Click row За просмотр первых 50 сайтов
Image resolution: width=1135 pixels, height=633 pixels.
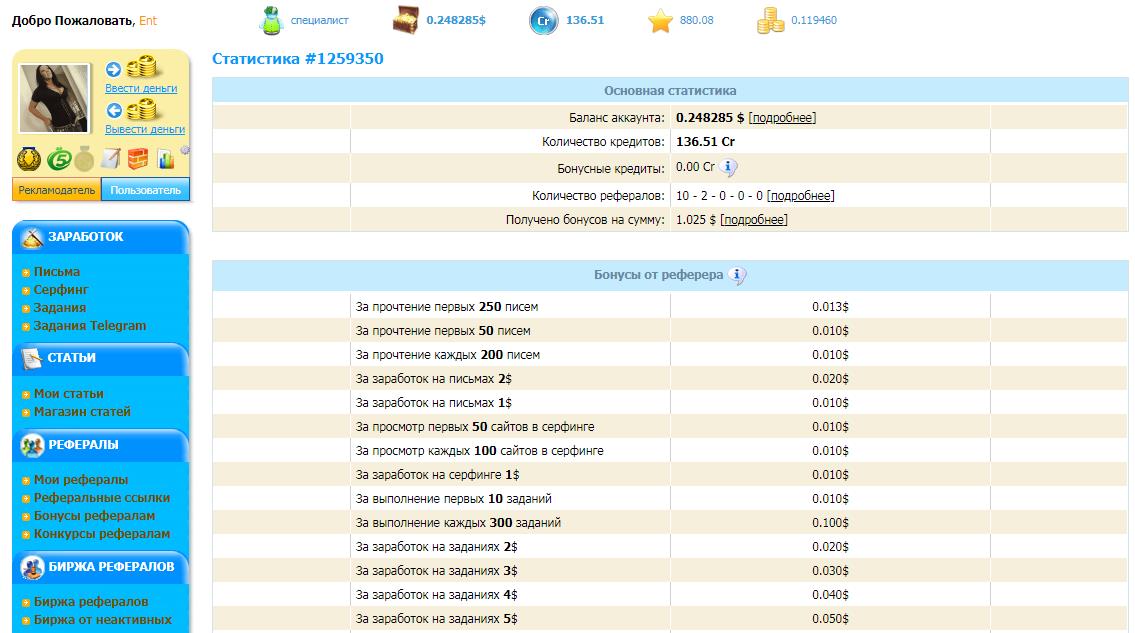pos(670,427)
